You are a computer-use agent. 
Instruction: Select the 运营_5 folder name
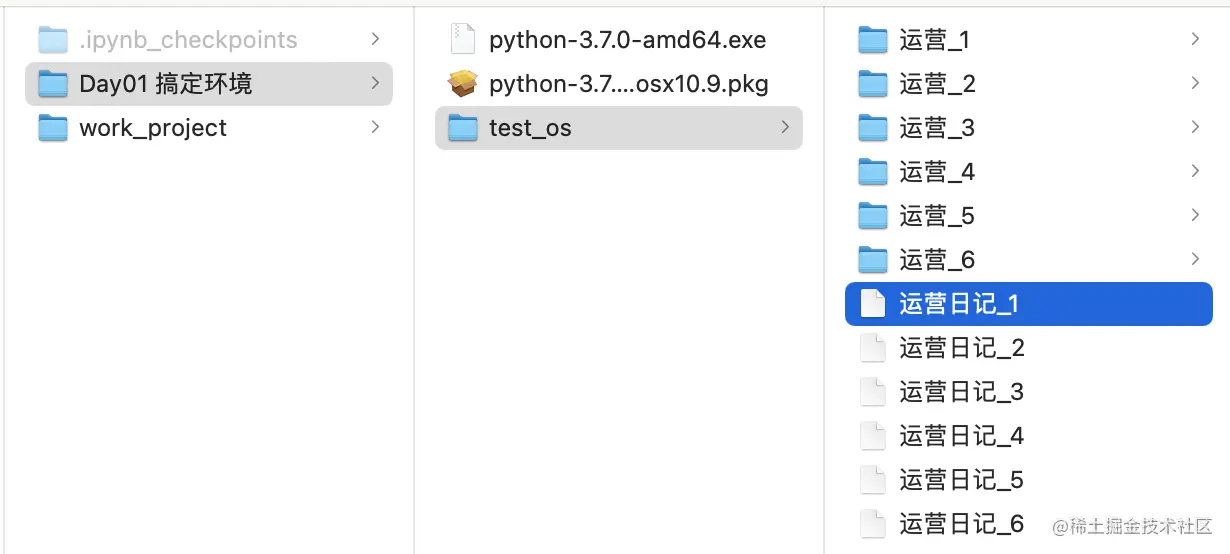(937, 216)
